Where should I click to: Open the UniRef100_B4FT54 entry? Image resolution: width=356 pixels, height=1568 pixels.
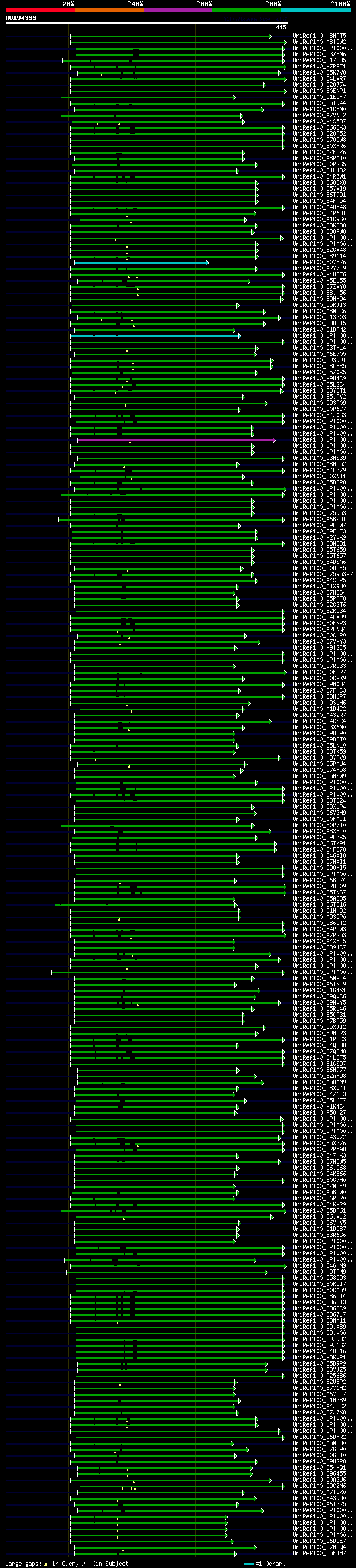(319, 201)
